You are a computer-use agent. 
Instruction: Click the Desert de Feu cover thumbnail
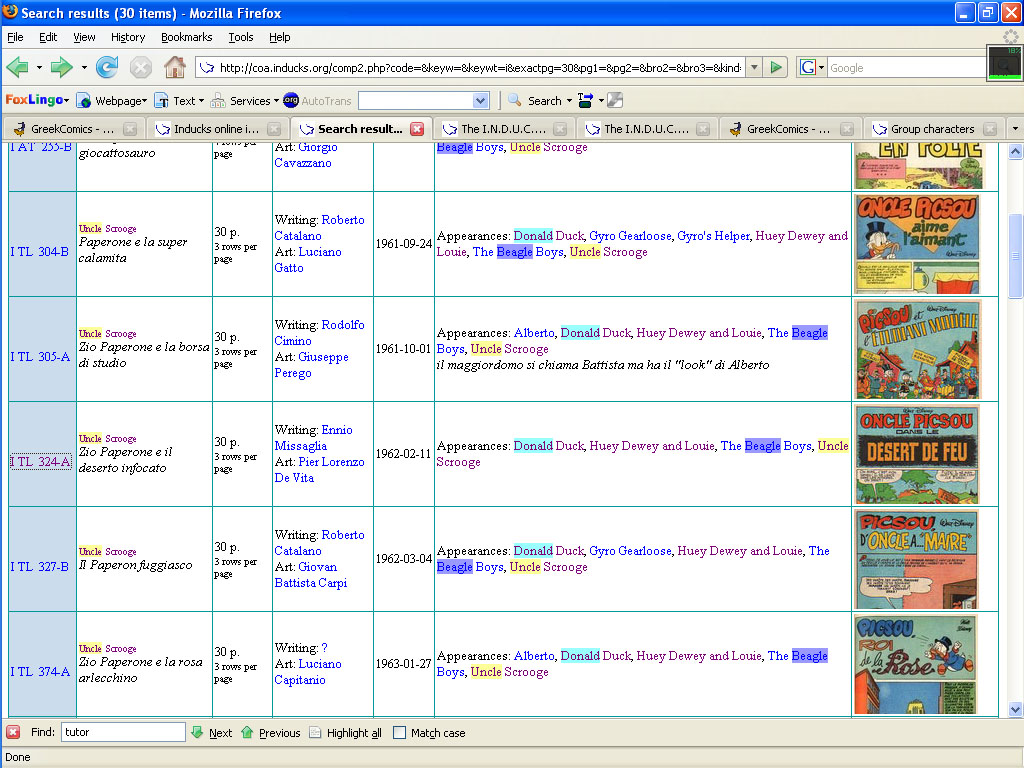click(x=917, y=454)
